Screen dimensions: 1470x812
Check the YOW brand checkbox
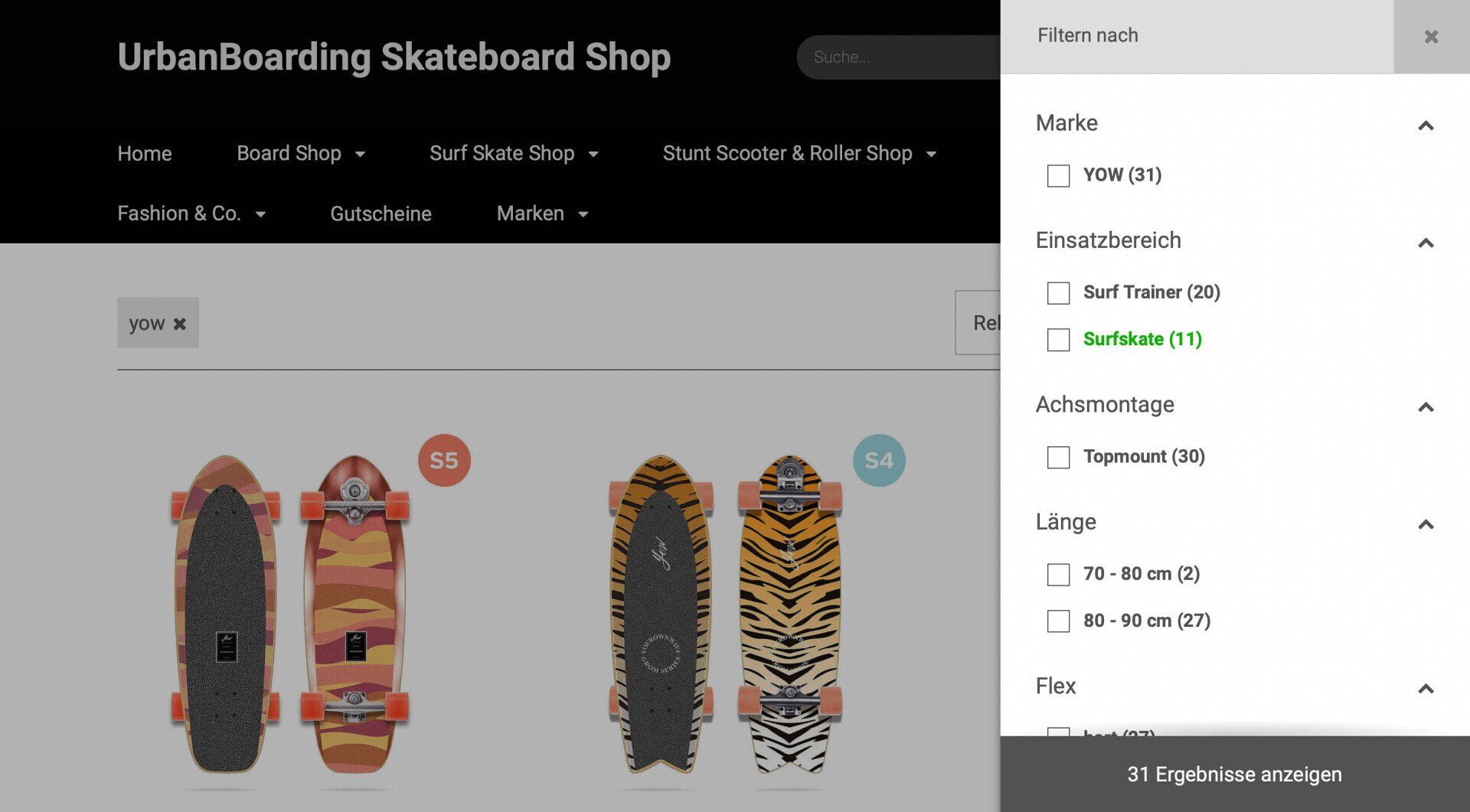pos(1058,176)
